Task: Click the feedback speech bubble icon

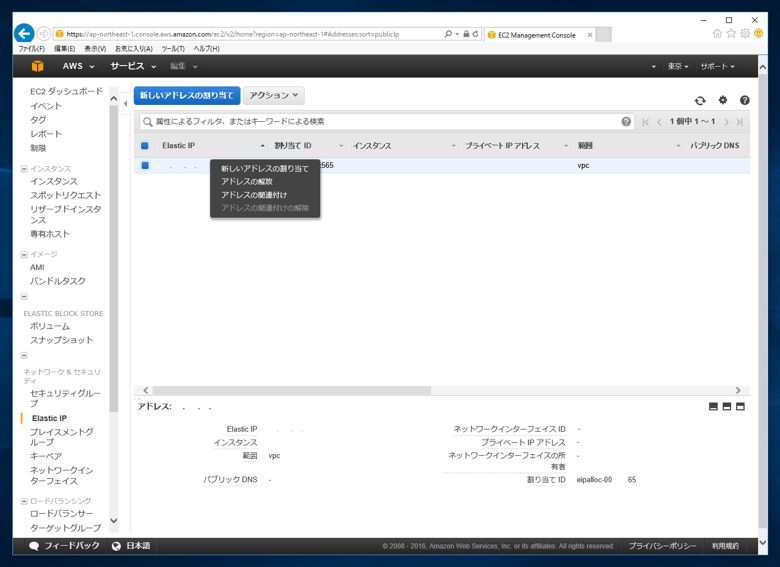Action: coord(34,546)
